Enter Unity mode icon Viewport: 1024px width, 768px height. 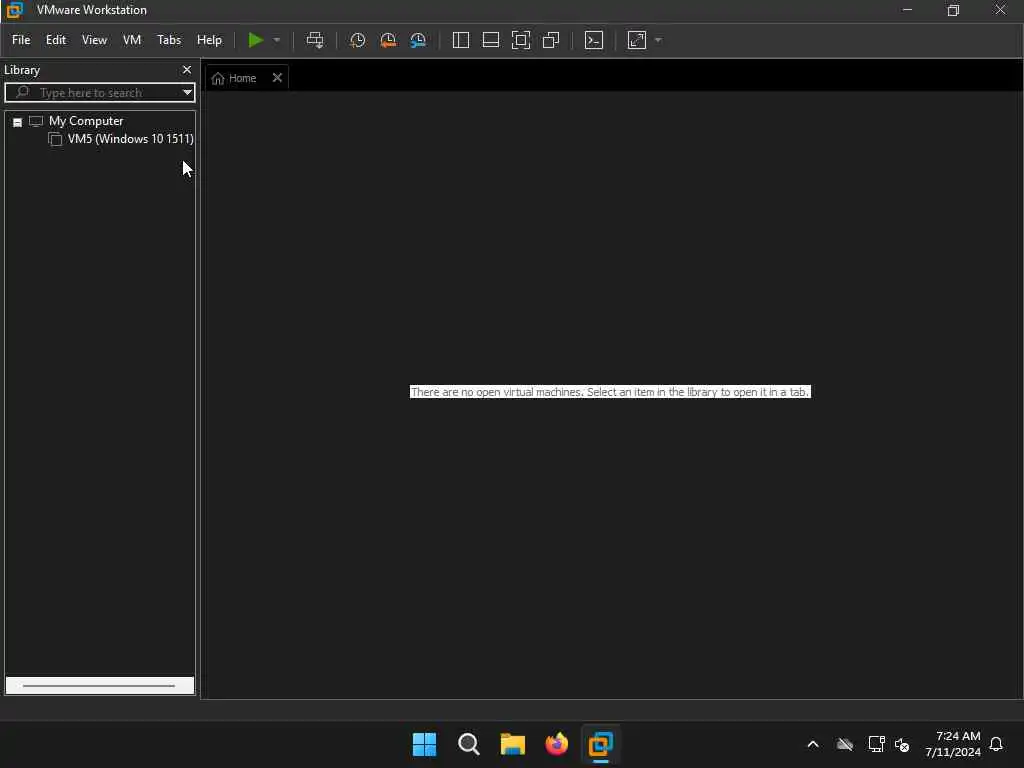tap(551, 40)
